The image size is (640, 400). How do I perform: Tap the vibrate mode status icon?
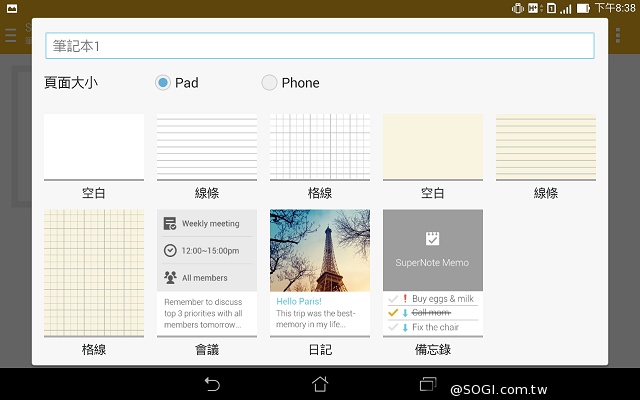[518, 8]
